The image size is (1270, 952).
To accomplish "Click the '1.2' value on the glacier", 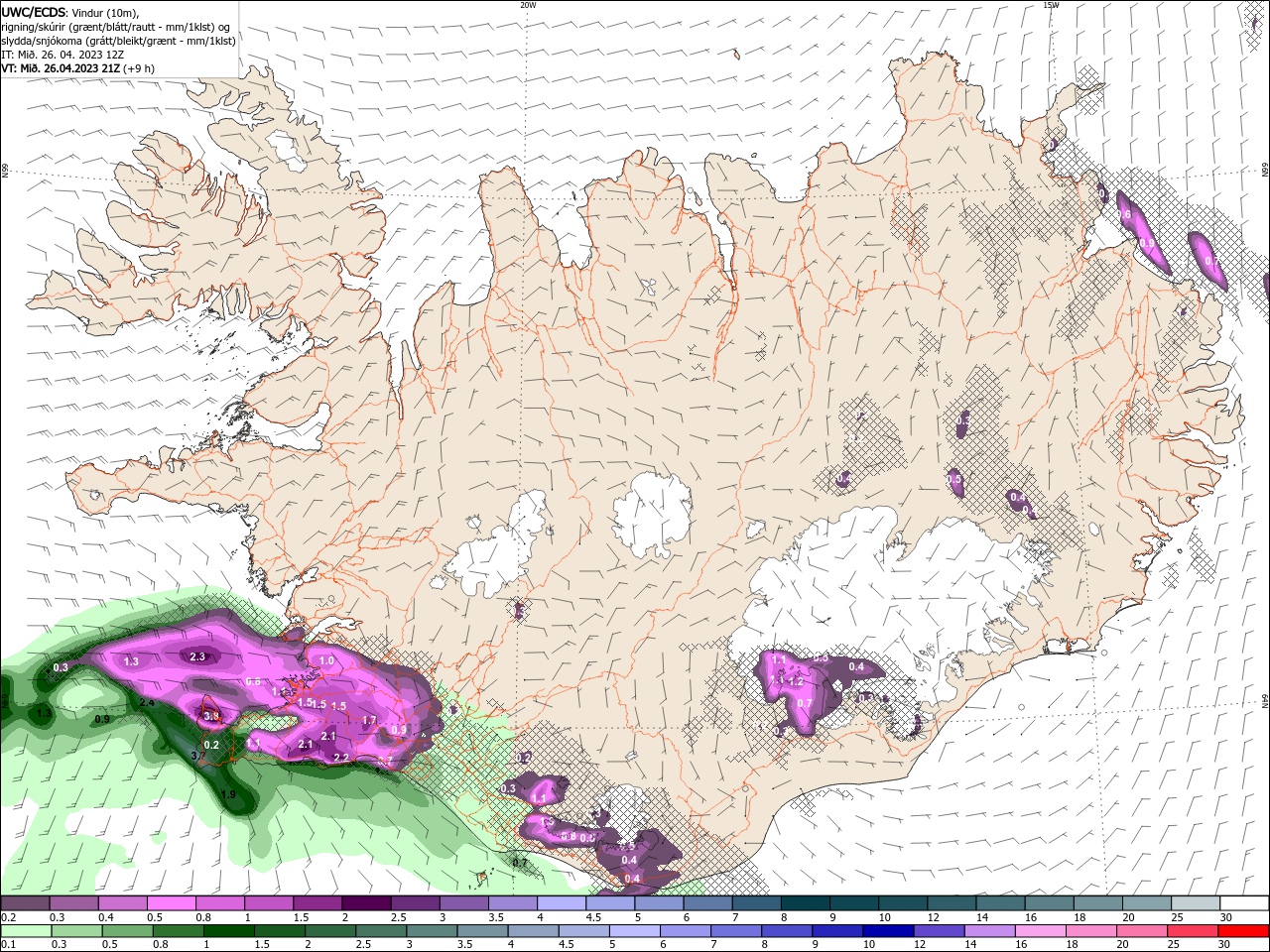I will coord(795,682).
